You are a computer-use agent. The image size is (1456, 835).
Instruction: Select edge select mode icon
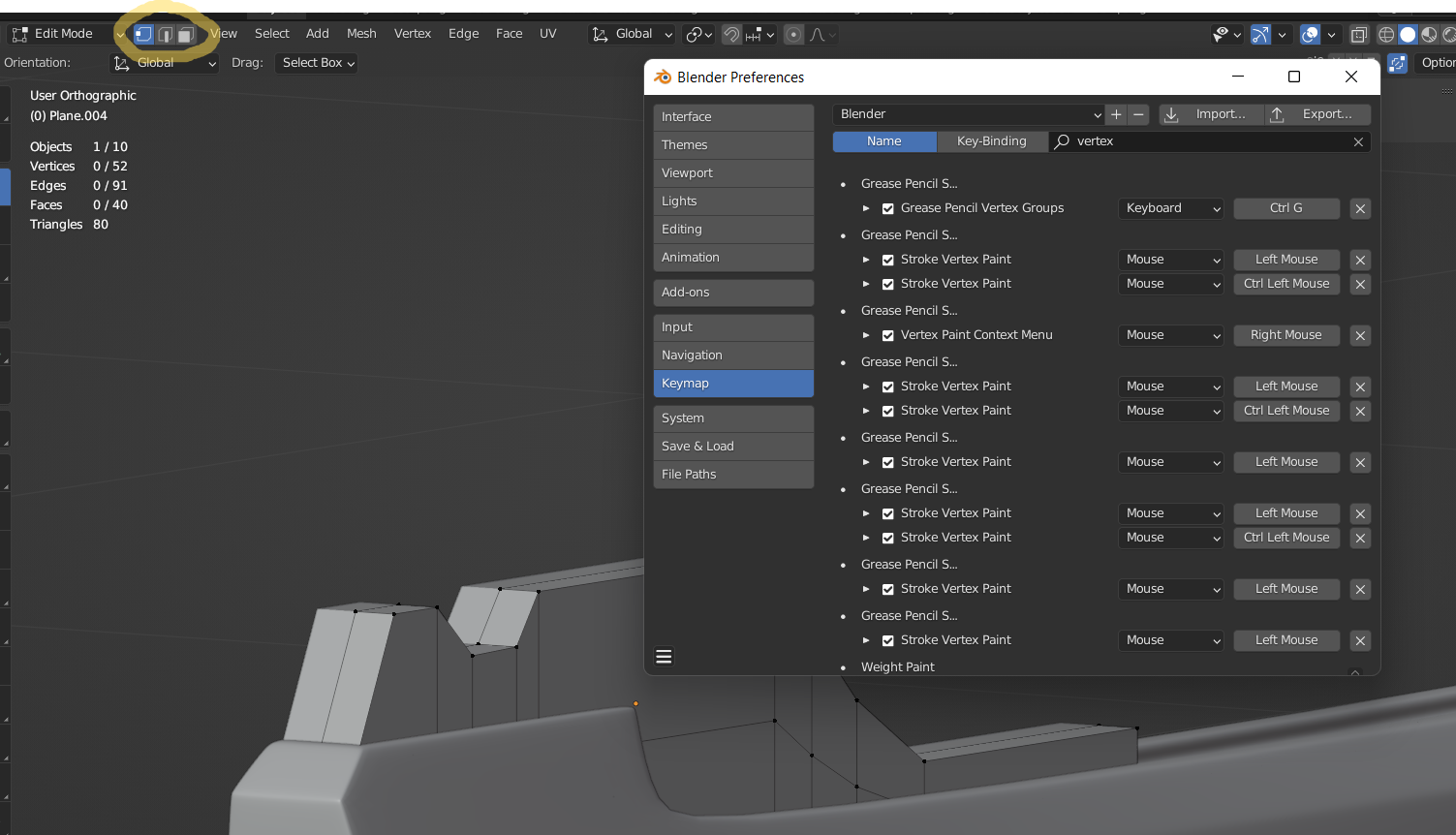pyautogui.click(x=165, y=34)
